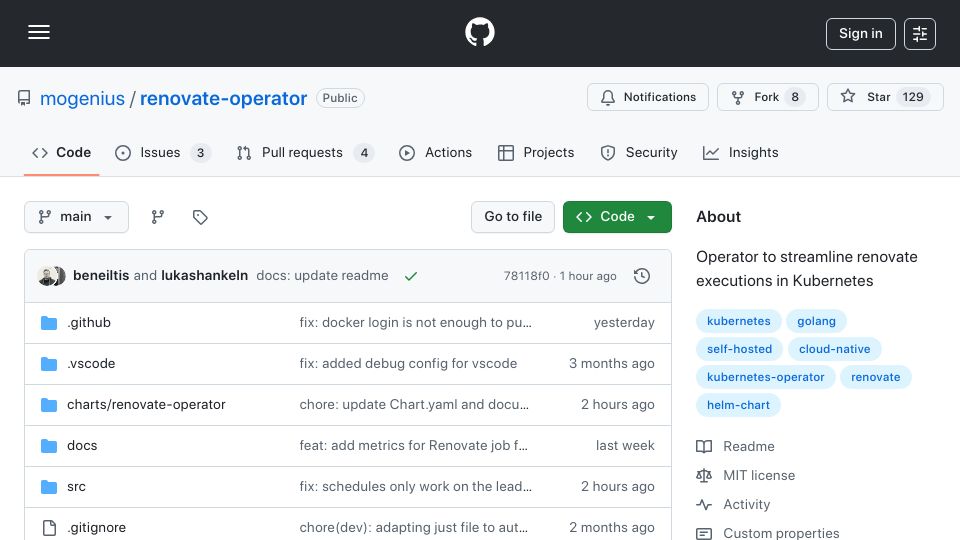Open commit 'fix: schedules only work on the lead…'

[x=416, y=487]
